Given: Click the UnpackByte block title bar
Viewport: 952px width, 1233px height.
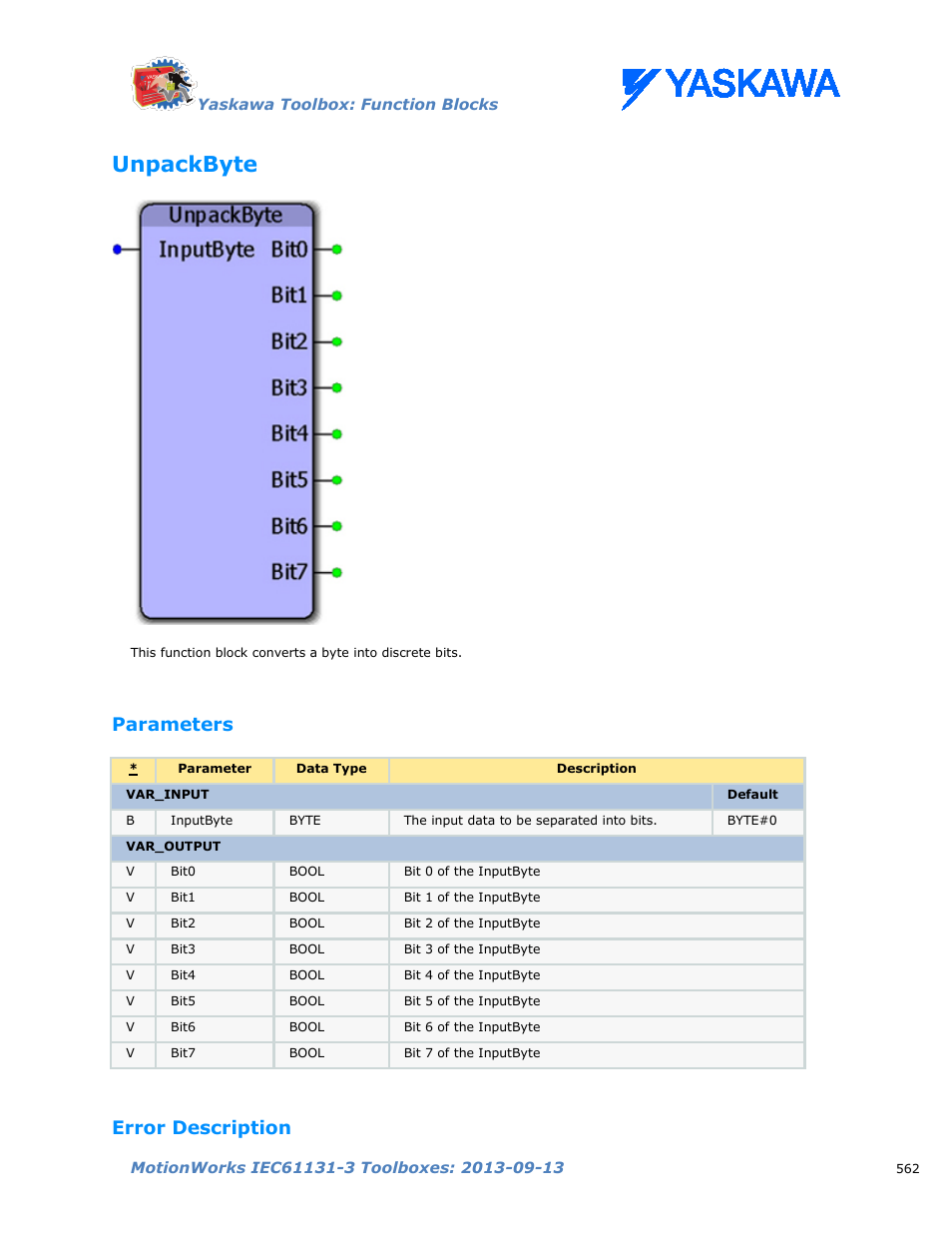Looking at the screenshot, I should point(227,215).
